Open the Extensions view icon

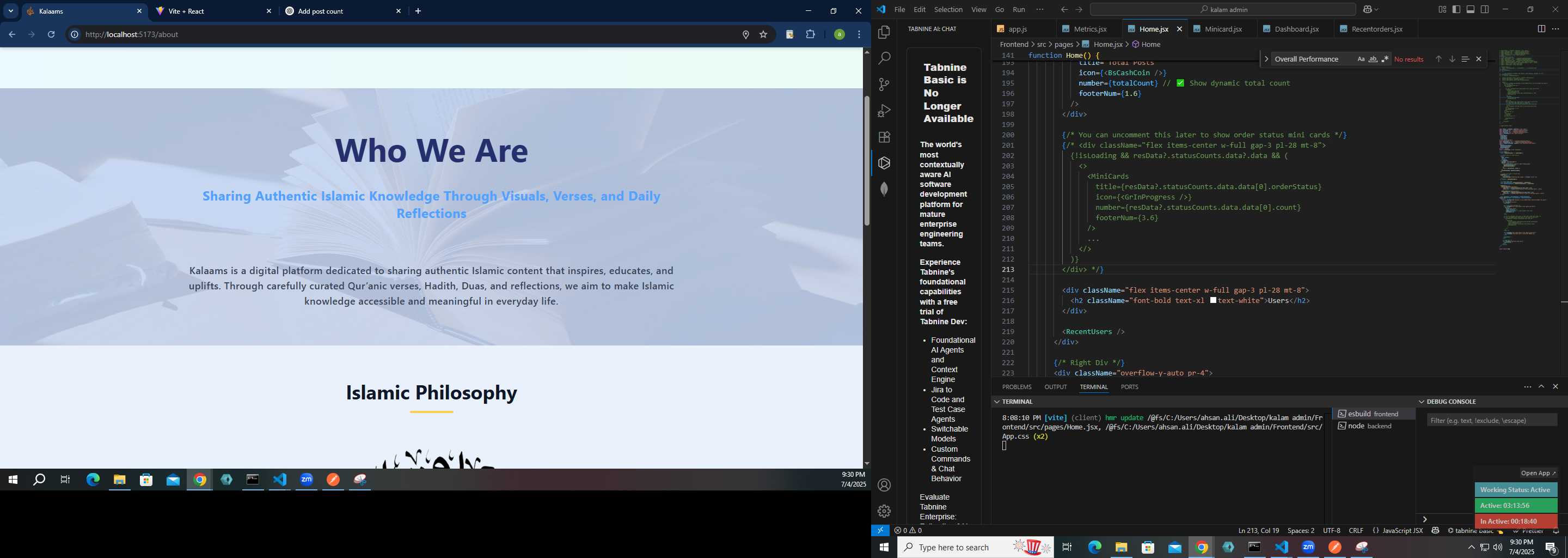884,137
